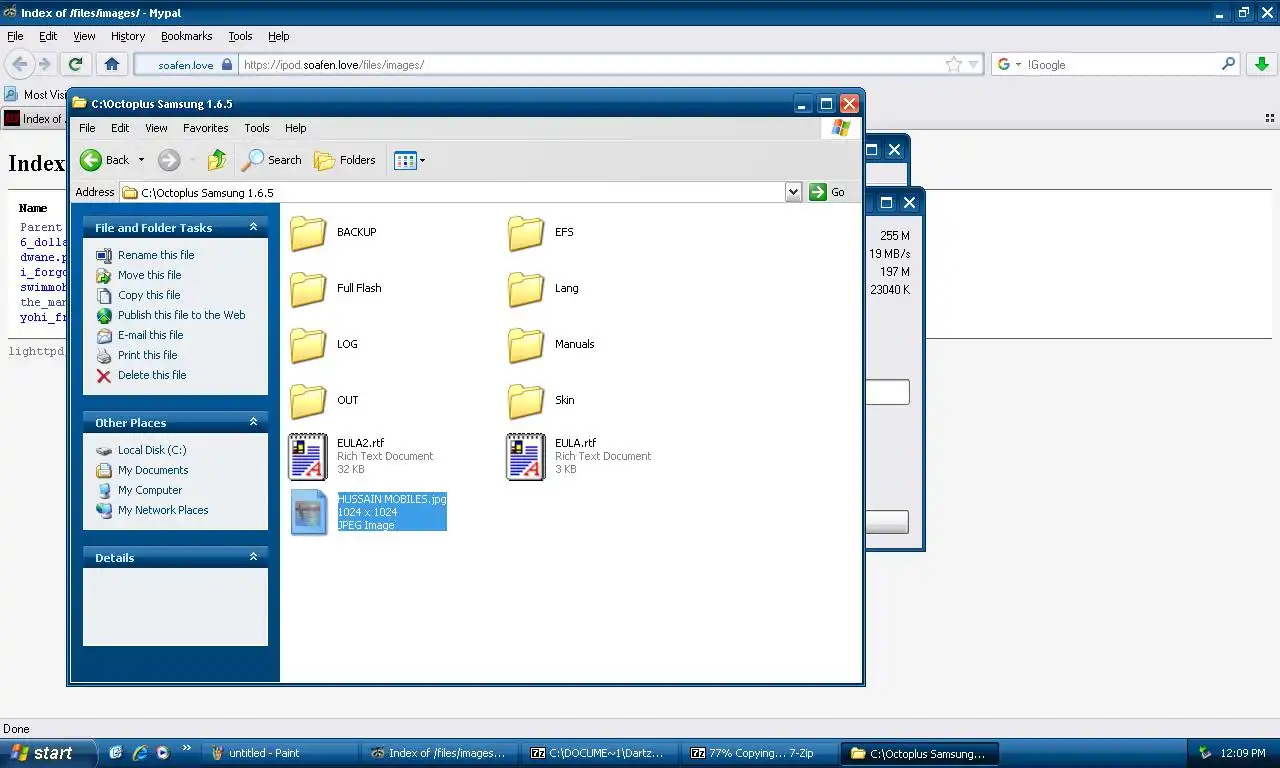Select the EULA.rtf document icon
Screen dimensions: 1280x768
526,457
